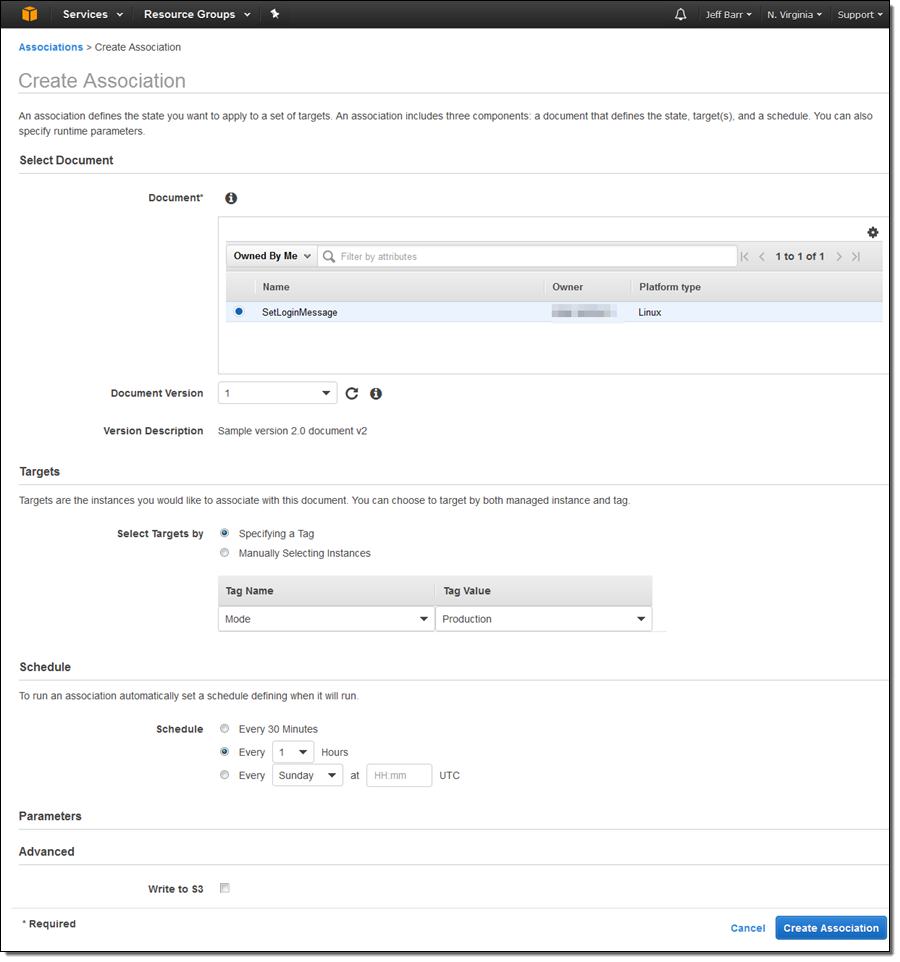Select the Every 30 Minutes schedule
Viewport: 900px width, 962px height.
(225, 729)
